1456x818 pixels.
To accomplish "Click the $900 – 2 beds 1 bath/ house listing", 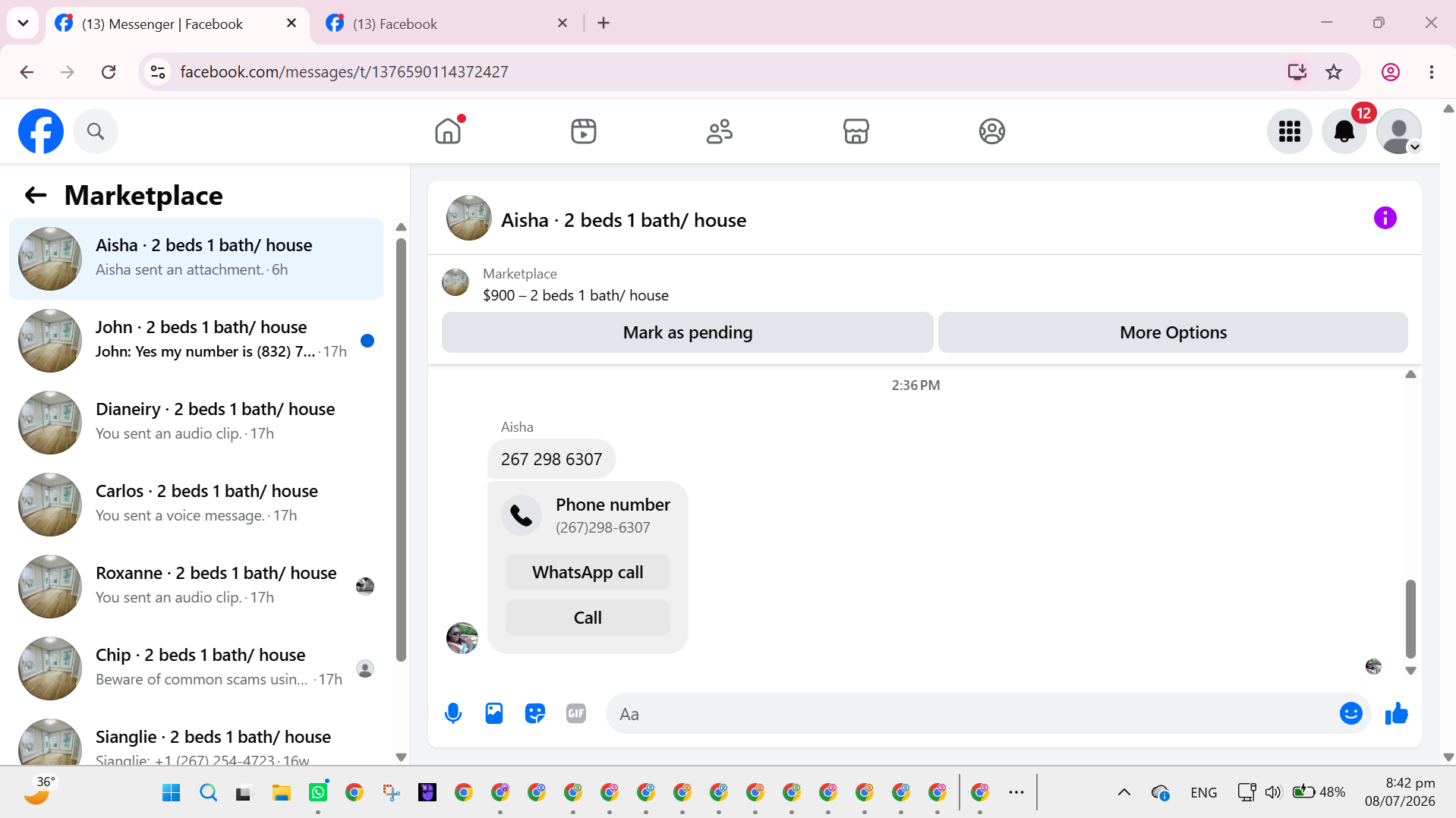I will tap(575, 295).
